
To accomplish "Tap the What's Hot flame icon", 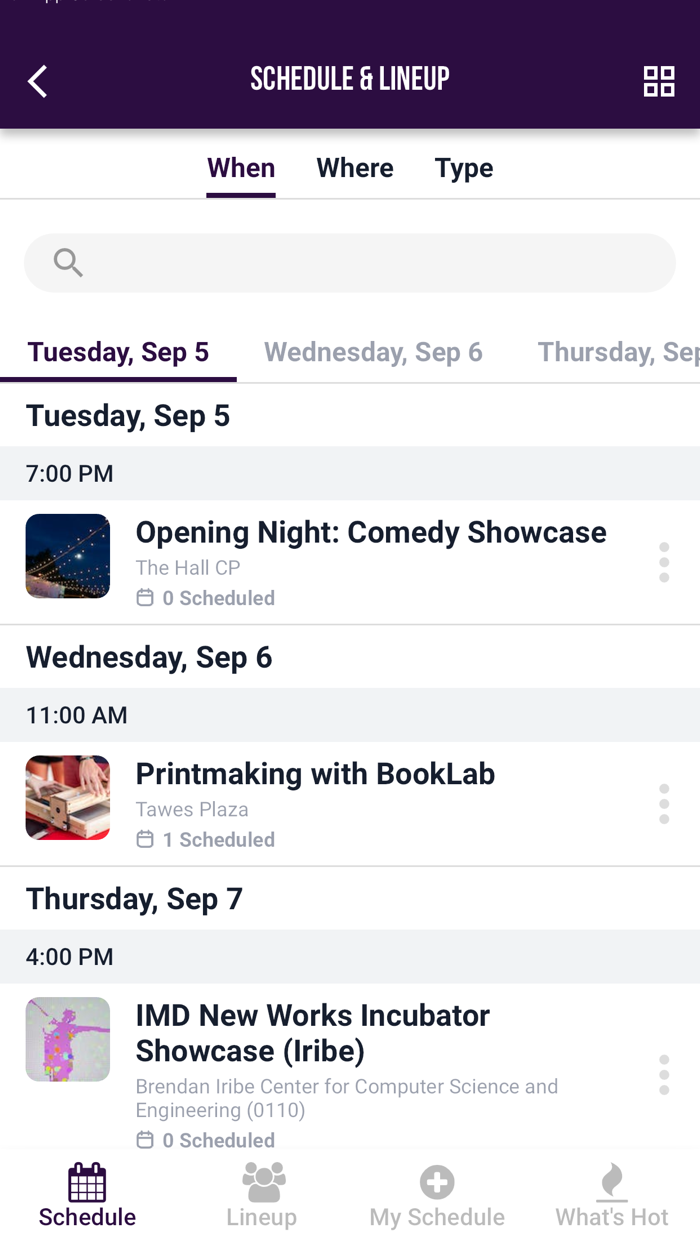I will 610,1182.
